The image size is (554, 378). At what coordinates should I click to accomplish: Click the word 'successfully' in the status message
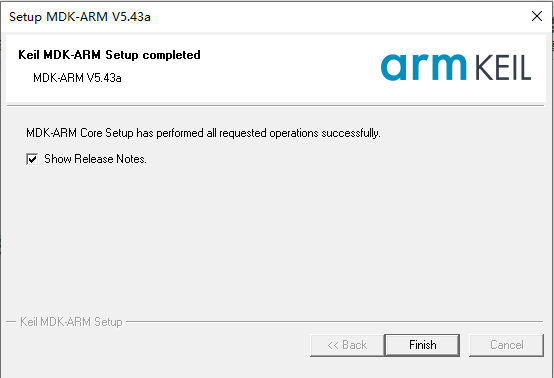tap(350, 133)
